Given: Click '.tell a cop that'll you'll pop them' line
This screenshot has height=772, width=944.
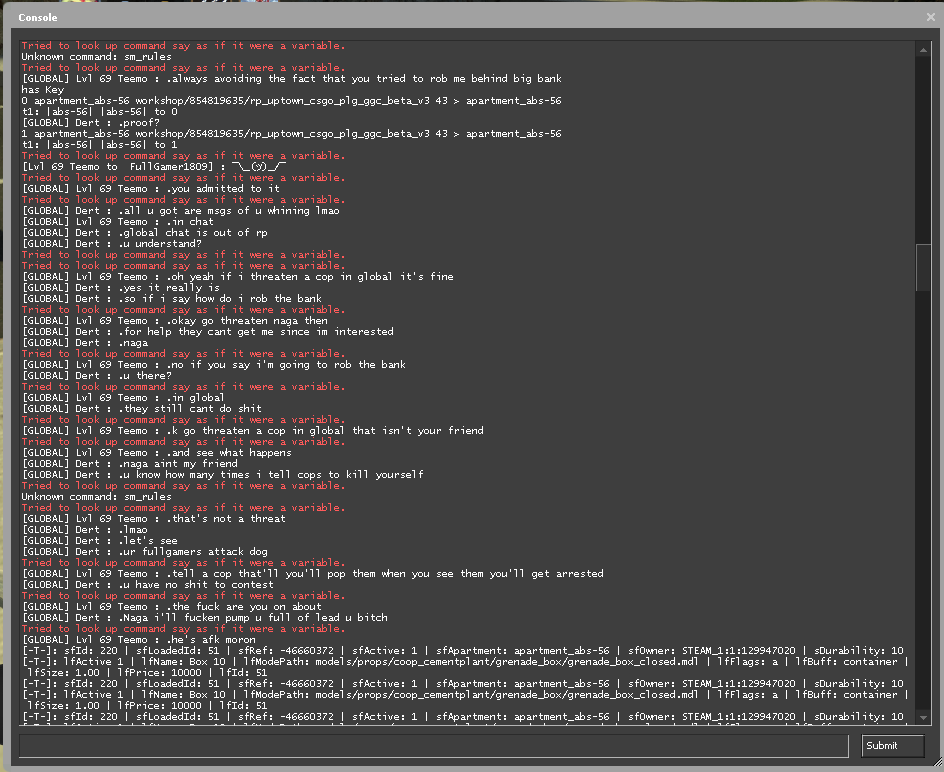Looking at the screenshot, I should [x=312, y=573].
